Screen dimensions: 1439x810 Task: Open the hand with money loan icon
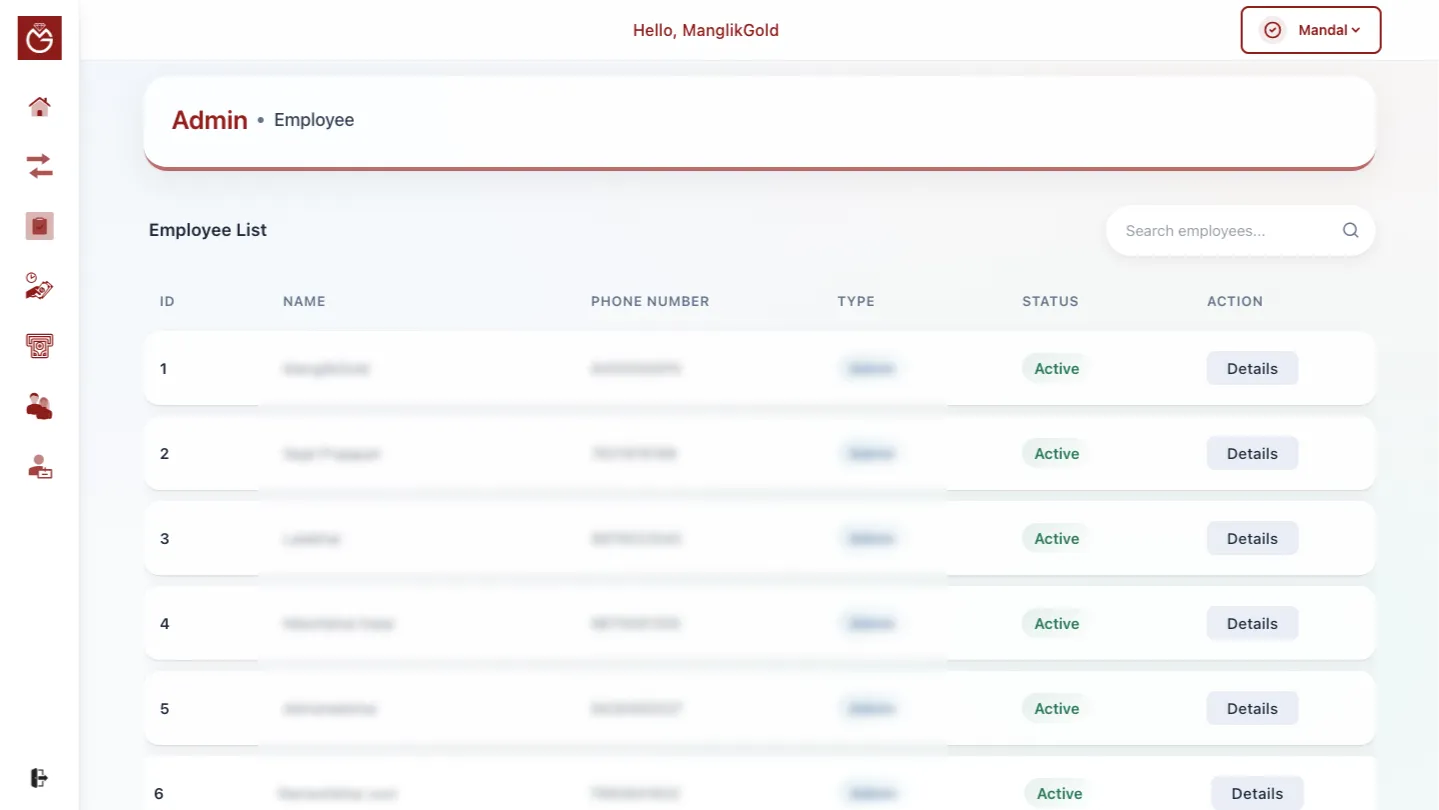coord(40,286)
